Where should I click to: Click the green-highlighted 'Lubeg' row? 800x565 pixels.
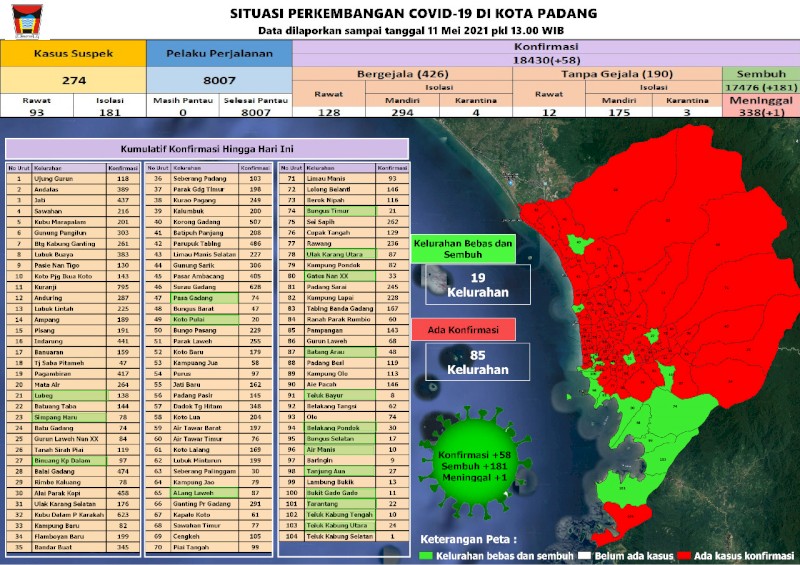[73, 396]
